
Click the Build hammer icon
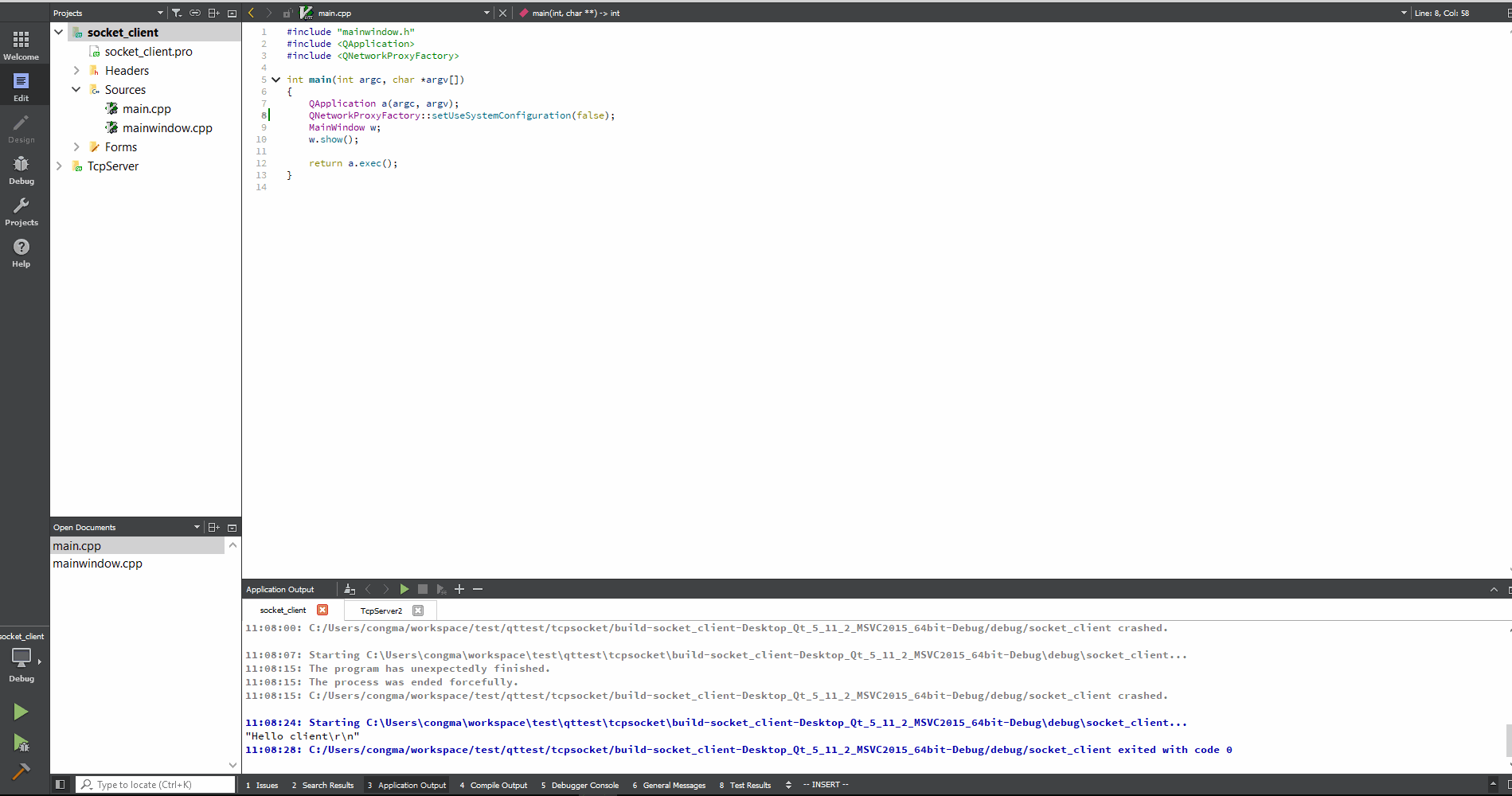click(21, 771)
